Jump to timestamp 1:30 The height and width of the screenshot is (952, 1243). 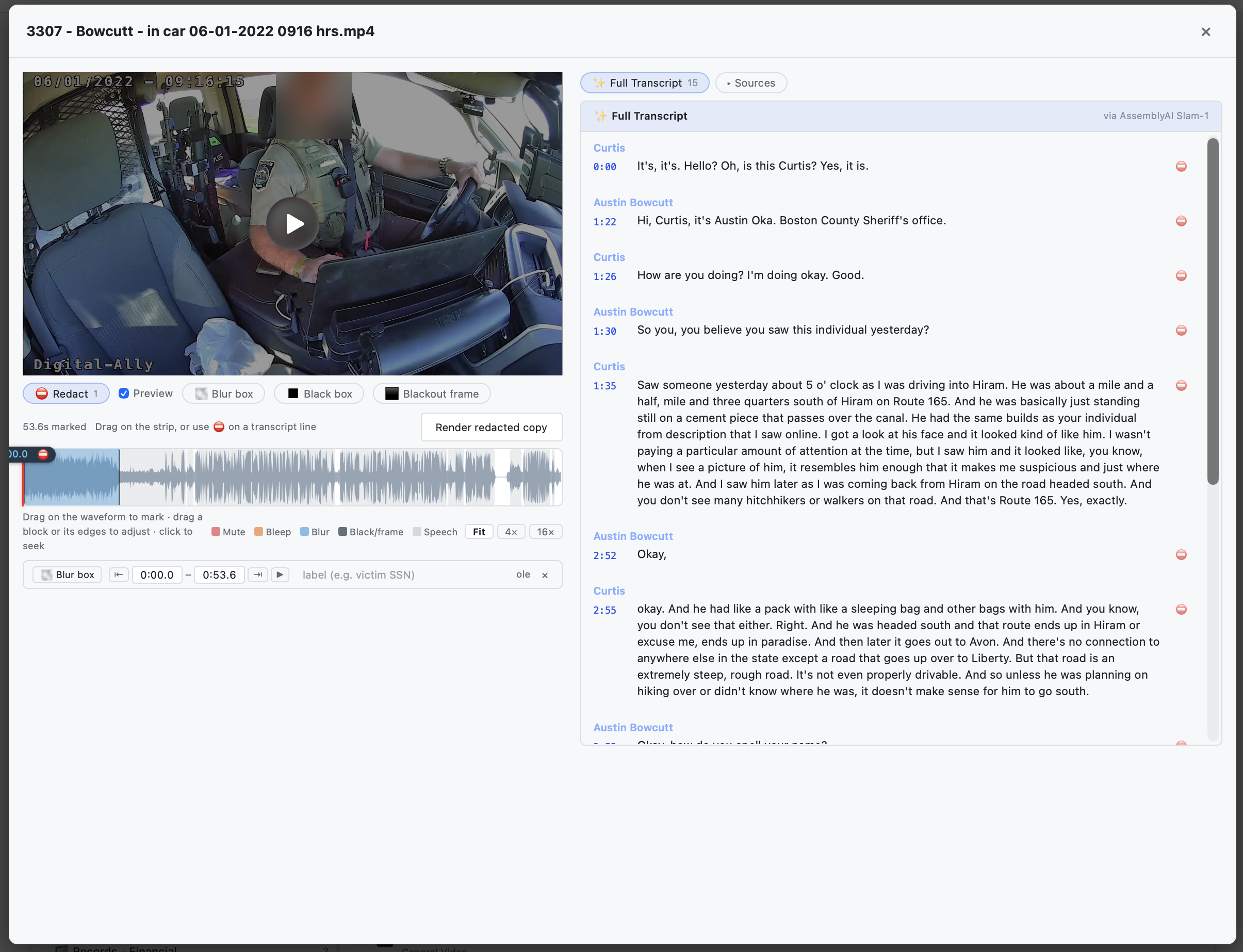[x=605, y=331]
